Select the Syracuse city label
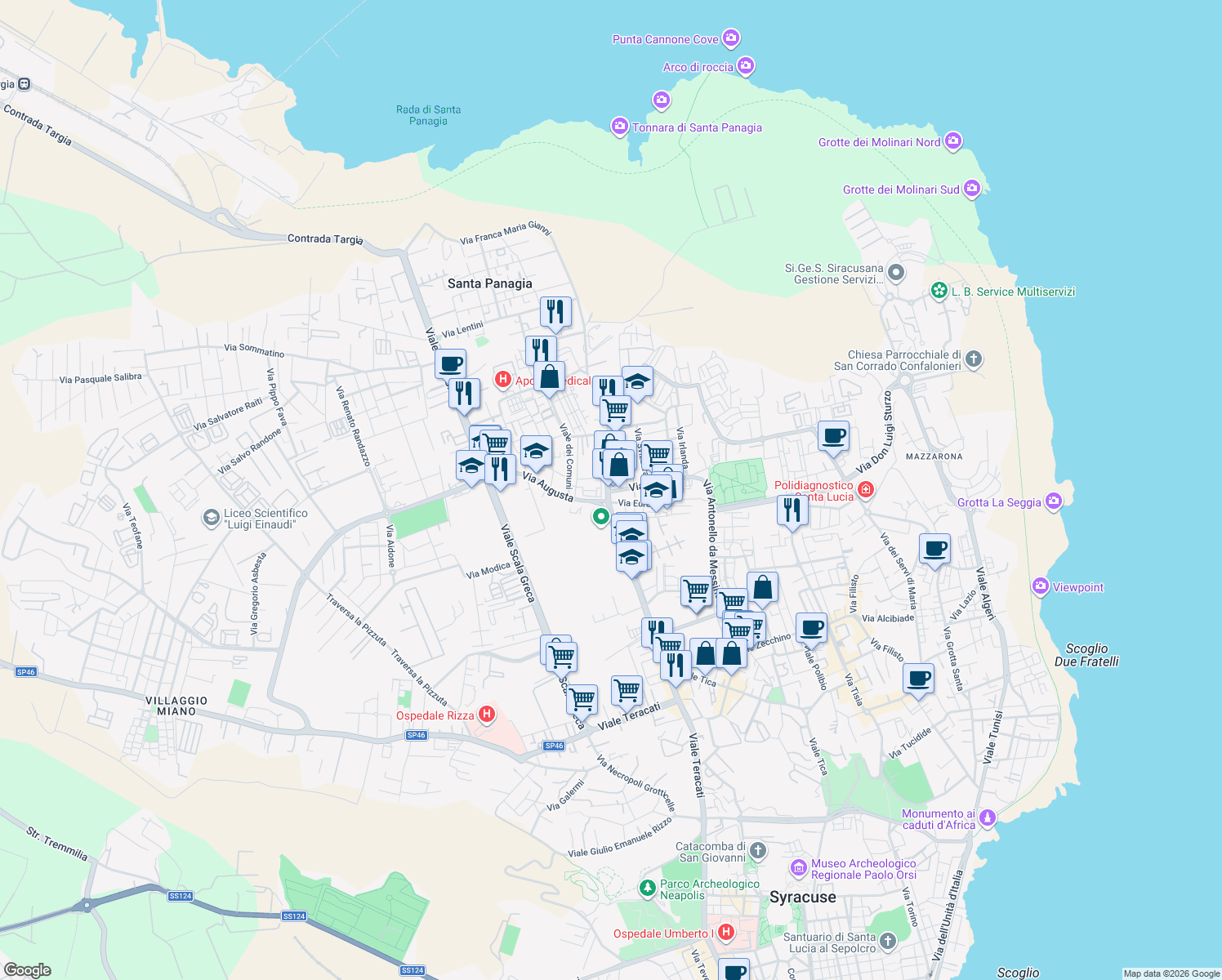1222x980 pixels. [803, 897]
